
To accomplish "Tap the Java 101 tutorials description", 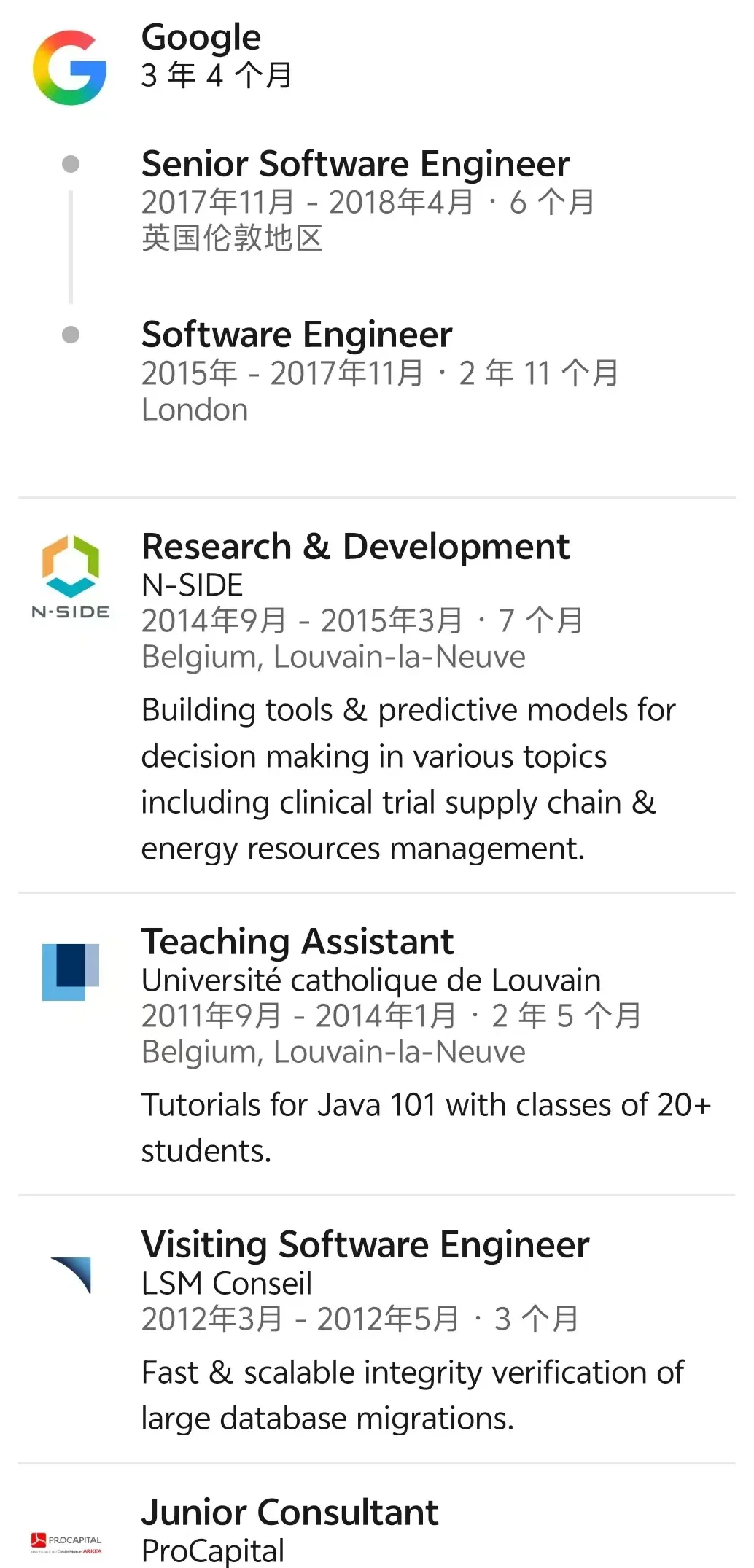I will [426, 1128].
